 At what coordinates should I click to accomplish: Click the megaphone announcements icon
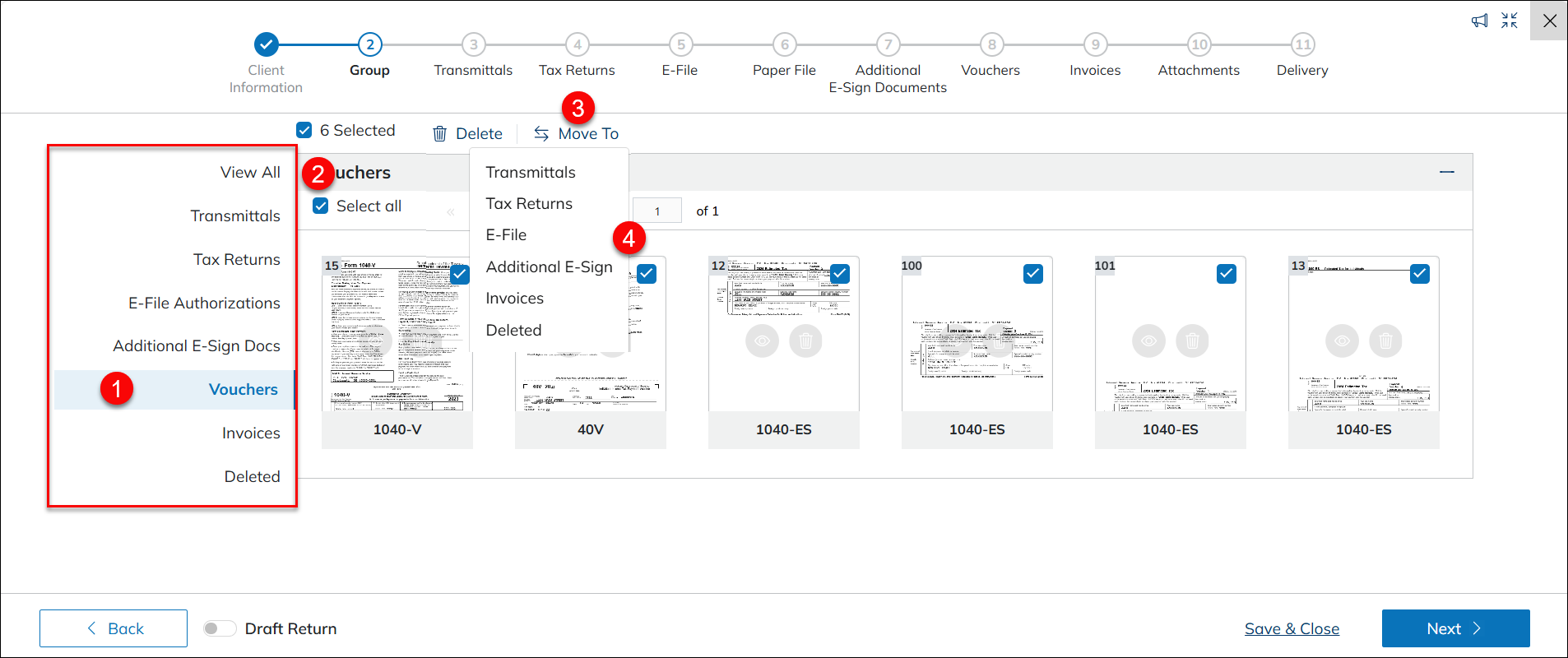coord(1479,21)
